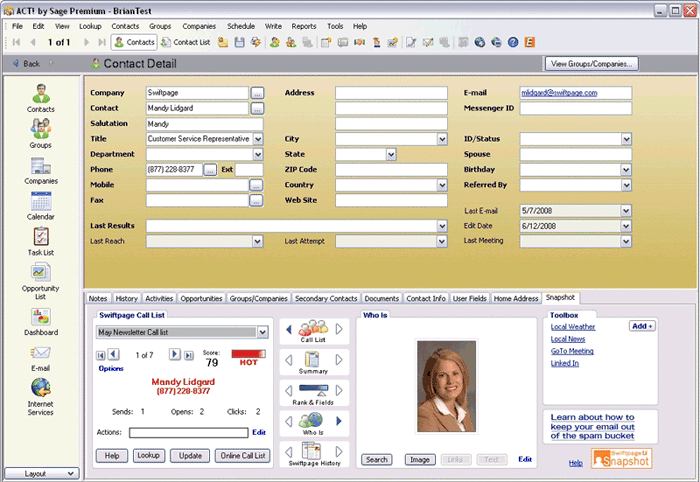
Task: Open Companies from the sidebar
Action: point(41,170)
